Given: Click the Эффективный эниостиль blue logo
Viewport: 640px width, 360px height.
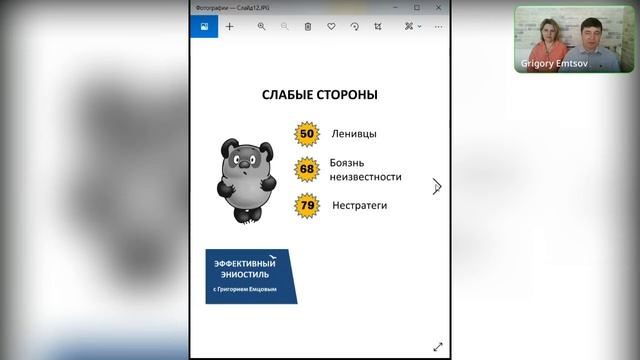Looking at the screenshot, I should (x=251, y=276).
